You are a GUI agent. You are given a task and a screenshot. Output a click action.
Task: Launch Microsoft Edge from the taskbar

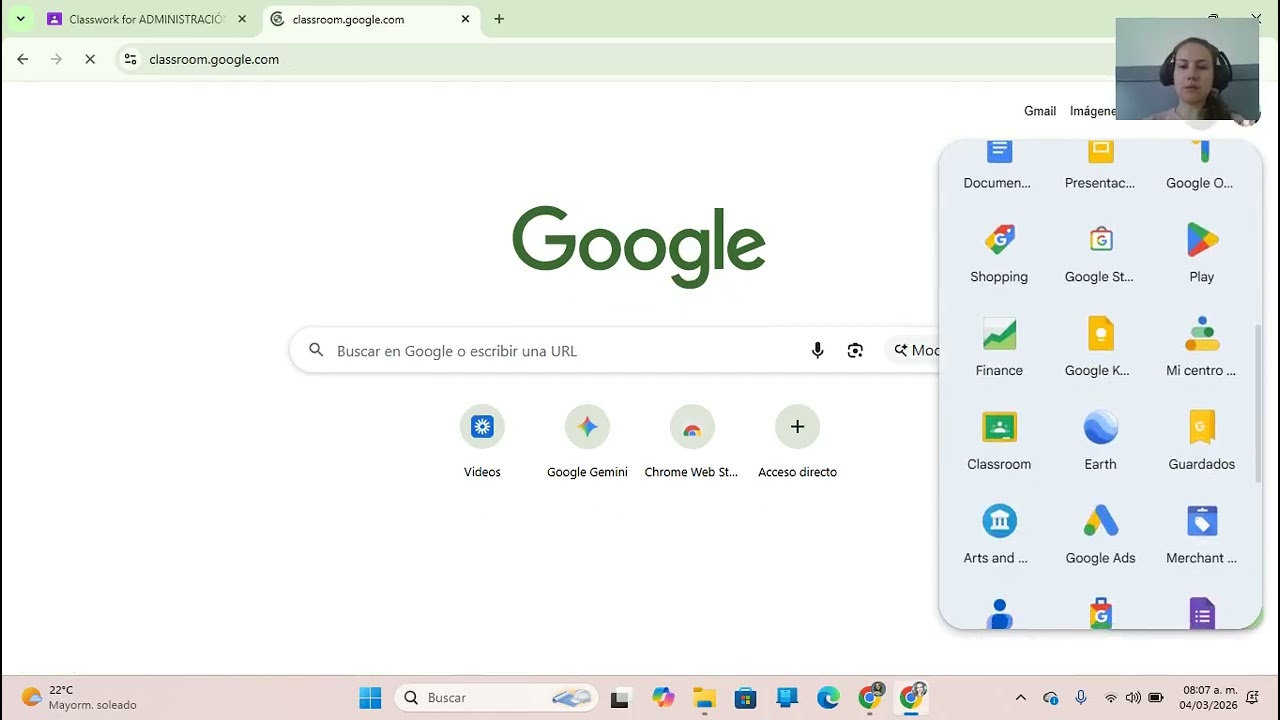point(828,698)
